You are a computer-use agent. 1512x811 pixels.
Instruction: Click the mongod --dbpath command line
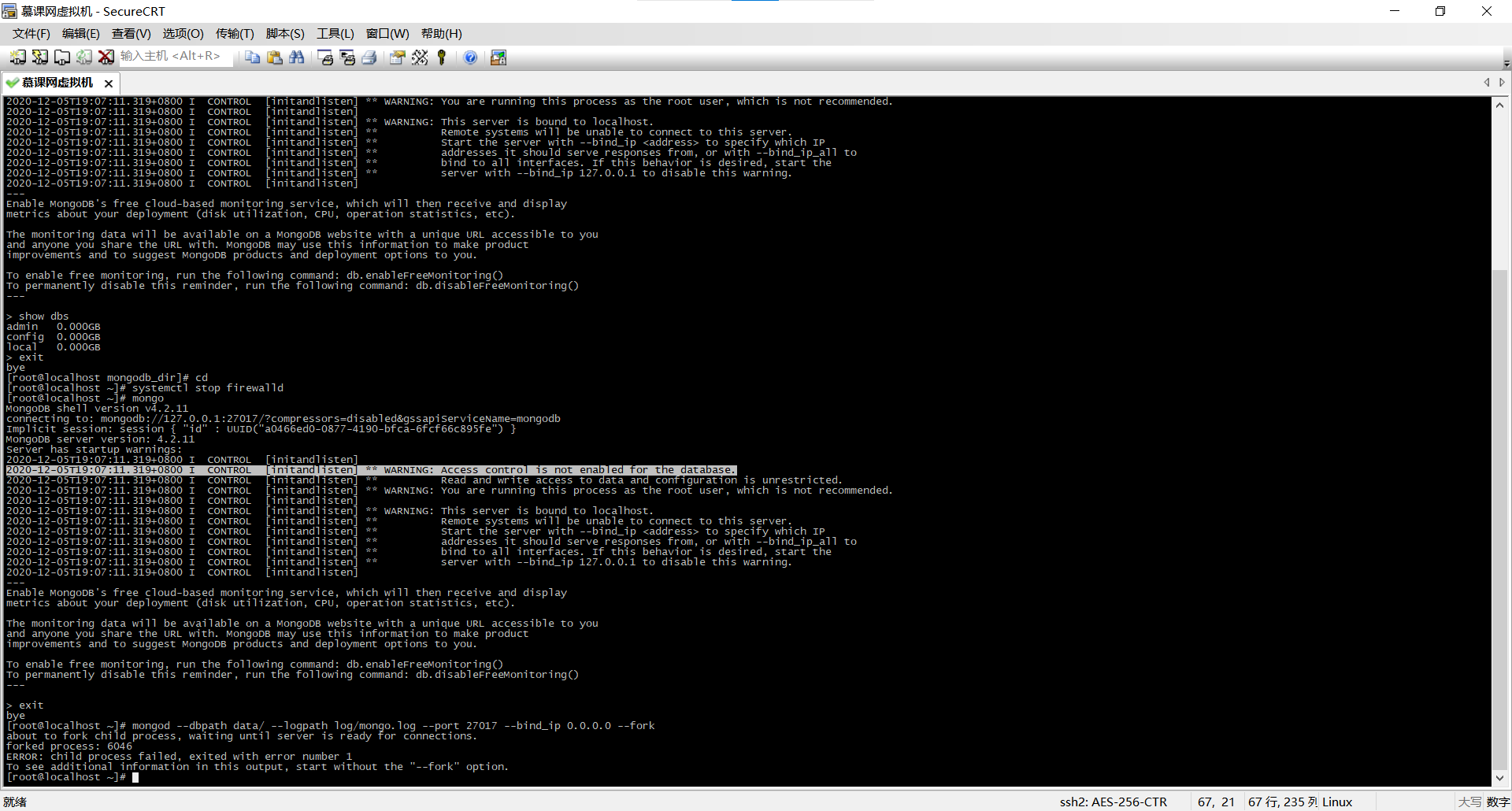point(330,726)
